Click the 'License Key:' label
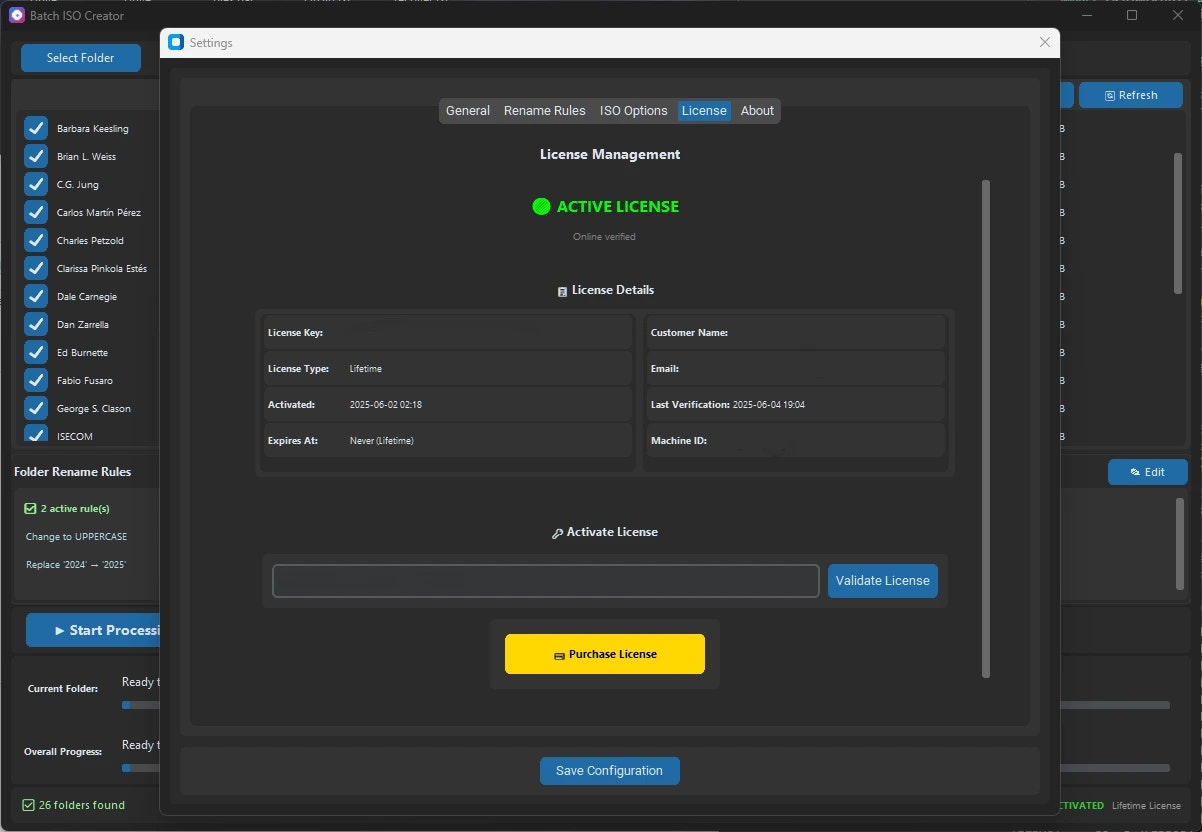The width and height of the screenshot is (1202, 832). (295, 333)
